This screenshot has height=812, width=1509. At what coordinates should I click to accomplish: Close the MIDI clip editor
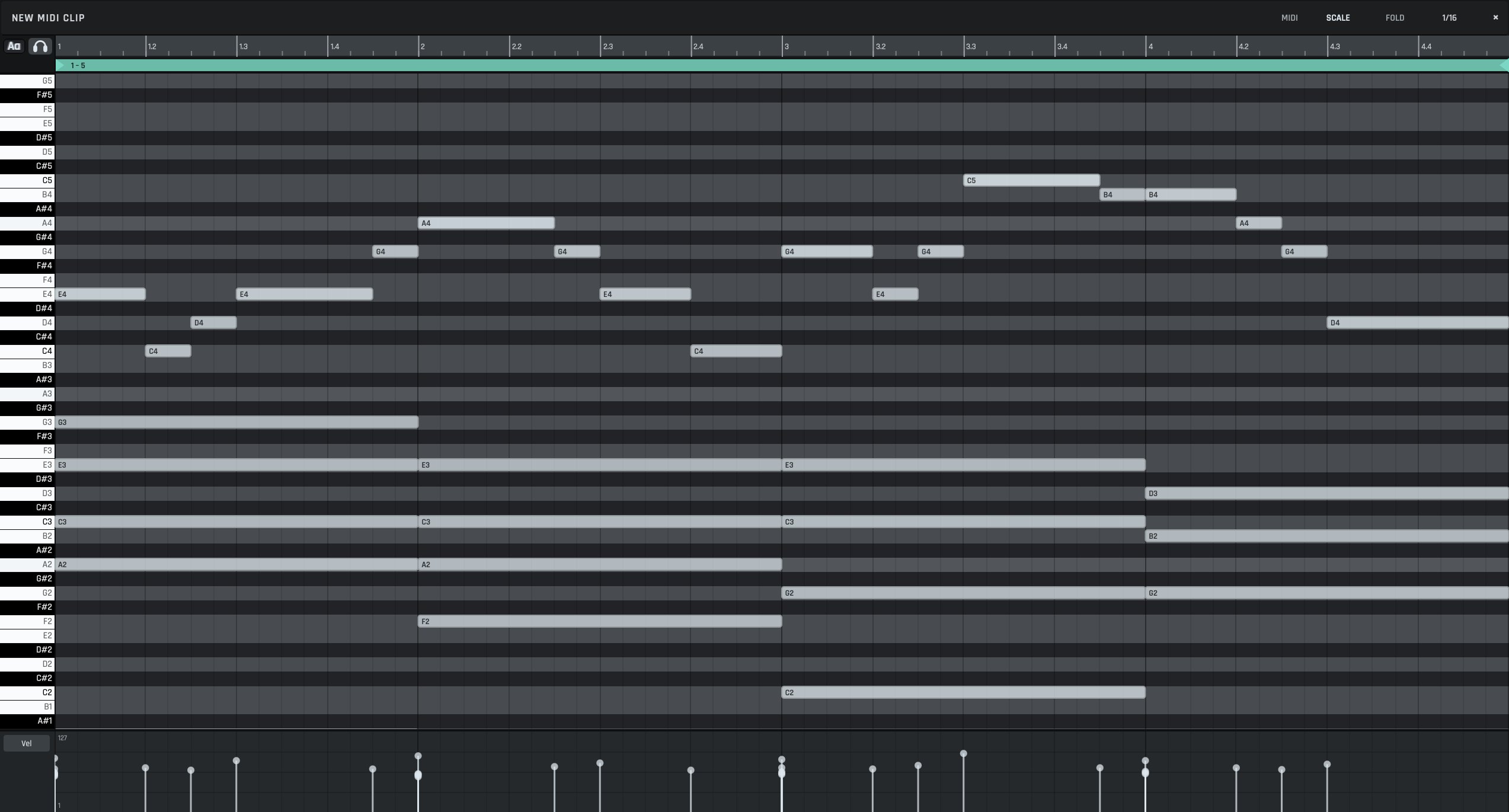tap(1495, 18)
